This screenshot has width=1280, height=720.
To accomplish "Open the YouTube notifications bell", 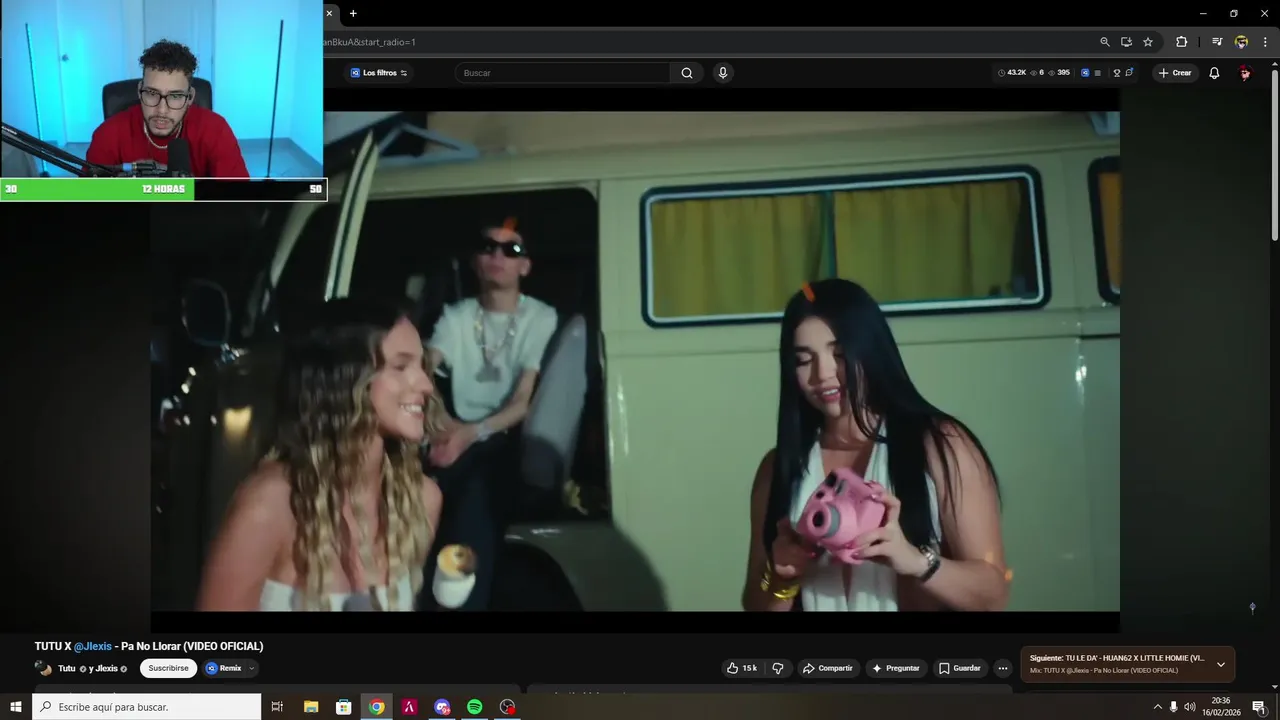I will pyautogui.click(x=1214, y=73).
